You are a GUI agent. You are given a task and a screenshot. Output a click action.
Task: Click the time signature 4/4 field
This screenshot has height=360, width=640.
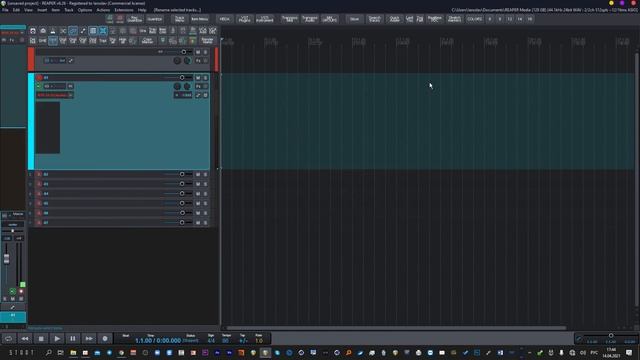211,340
